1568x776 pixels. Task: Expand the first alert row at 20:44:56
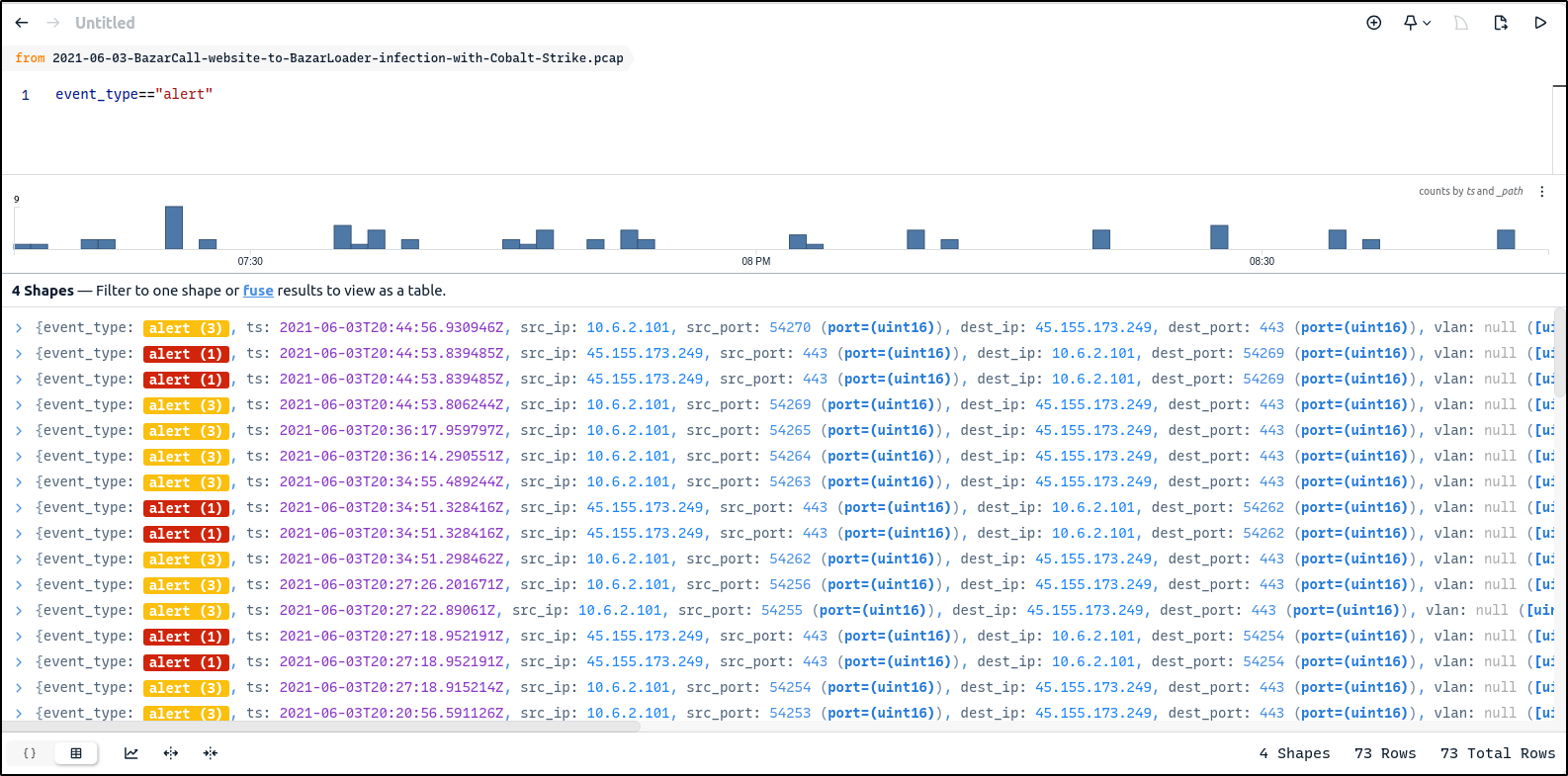pyautogui.click(x=19, y=328)
